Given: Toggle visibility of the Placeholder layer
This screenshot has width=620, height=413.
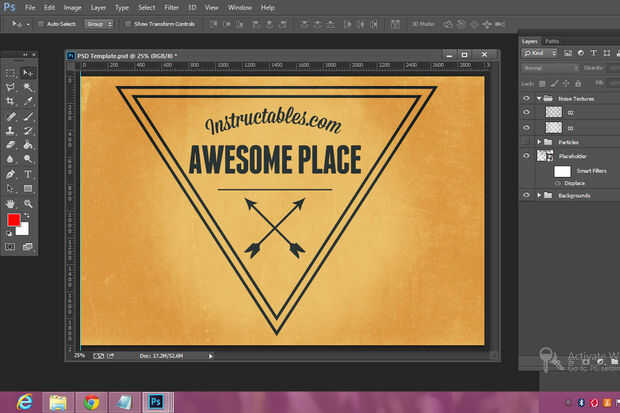Looking at the screenshot, I should click(526, 156).
